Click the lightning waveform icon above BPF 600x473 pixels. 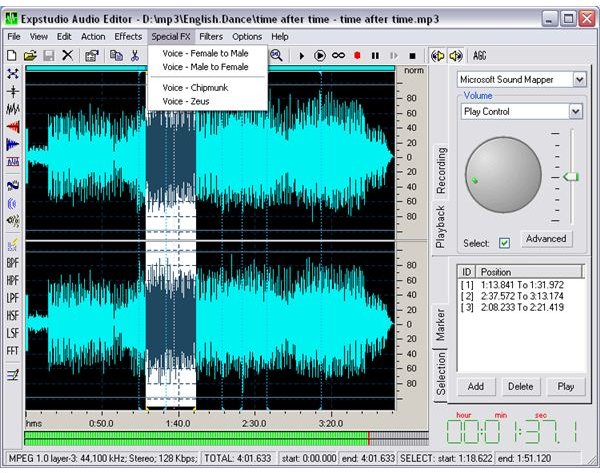[x=13, y=245]
